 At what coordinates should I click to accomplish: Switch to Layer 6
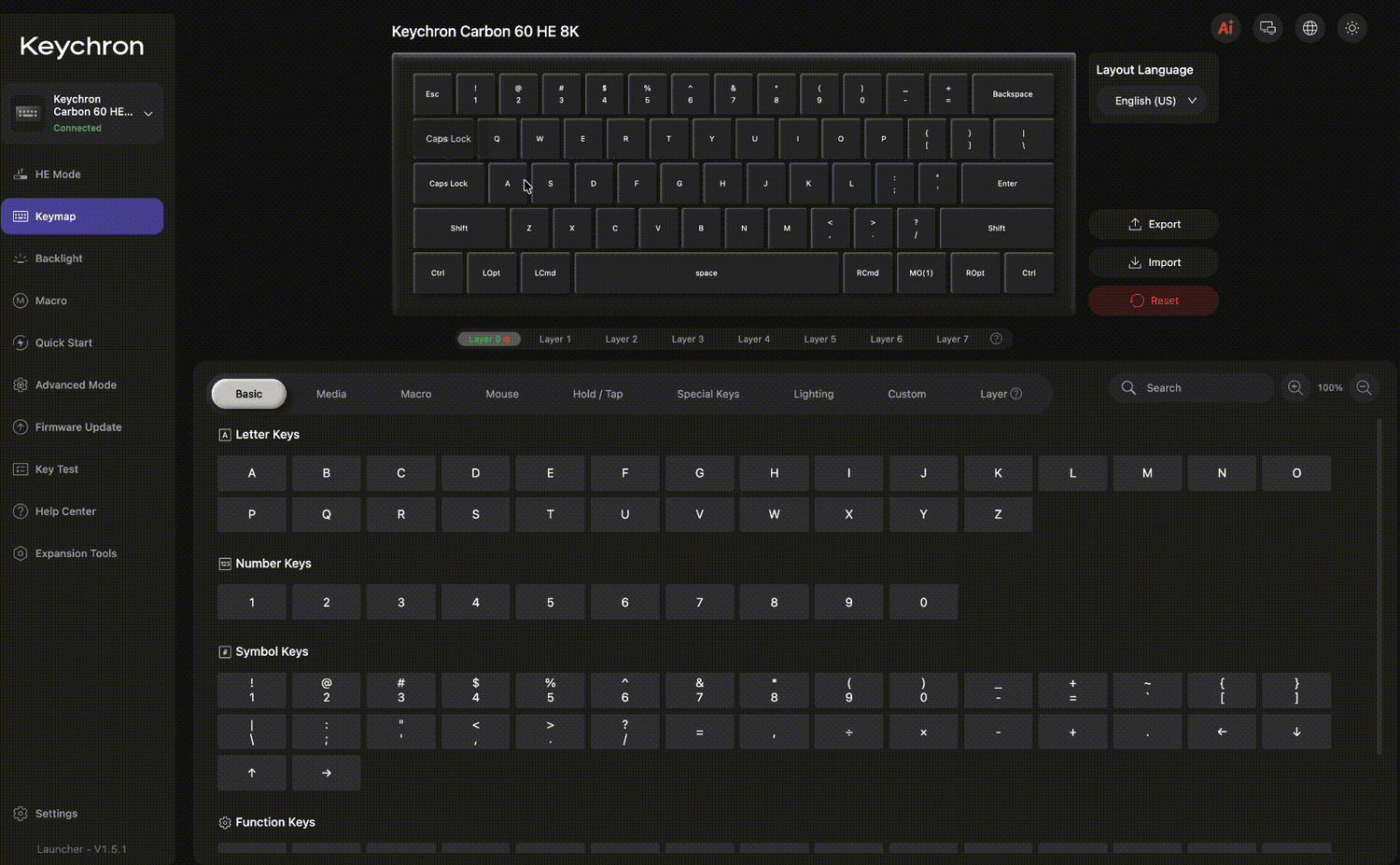[887, 339]
